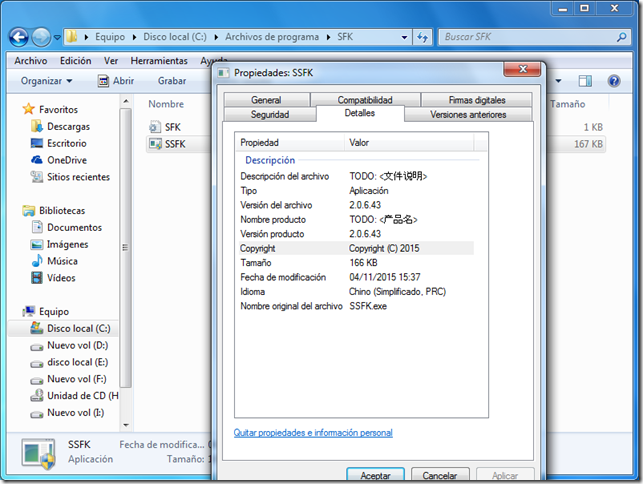Select the Detalles tab

coord(360,113)
